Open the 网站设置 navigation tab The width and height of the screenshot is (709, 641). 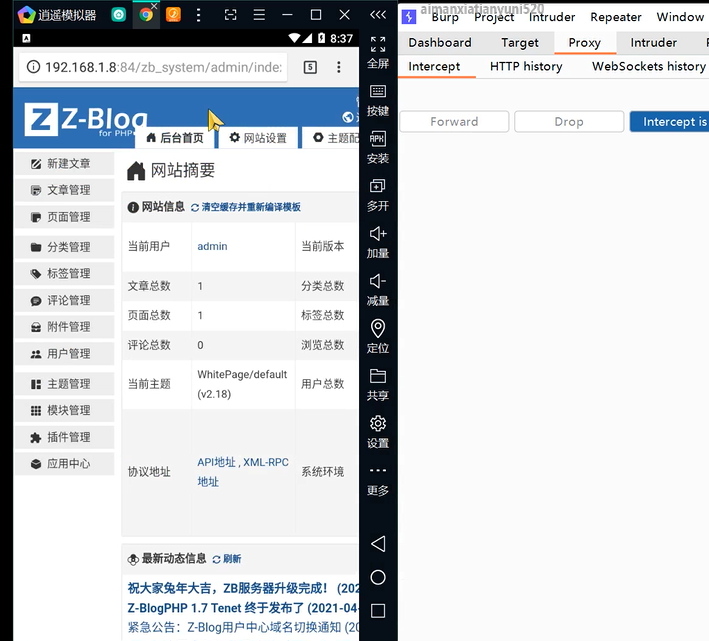258,138
